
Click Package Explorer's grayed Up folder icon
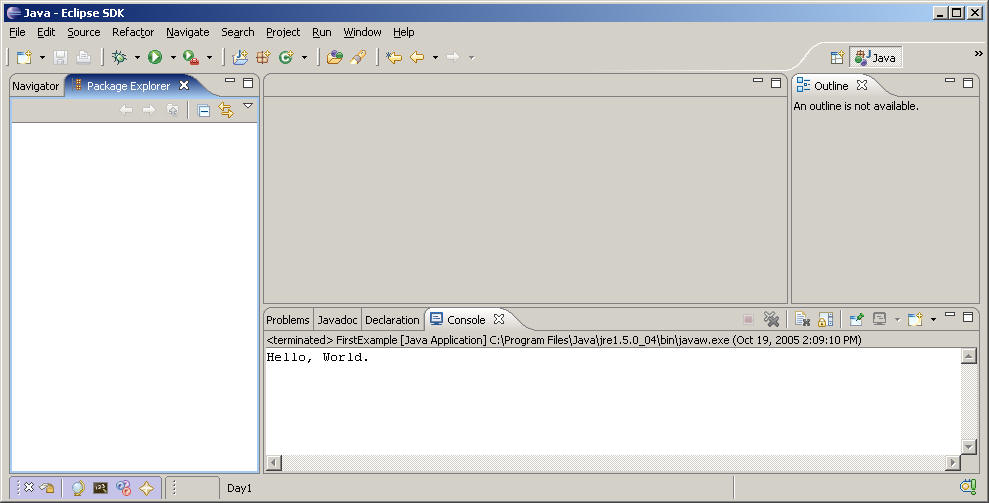click(x=172, y=110)
